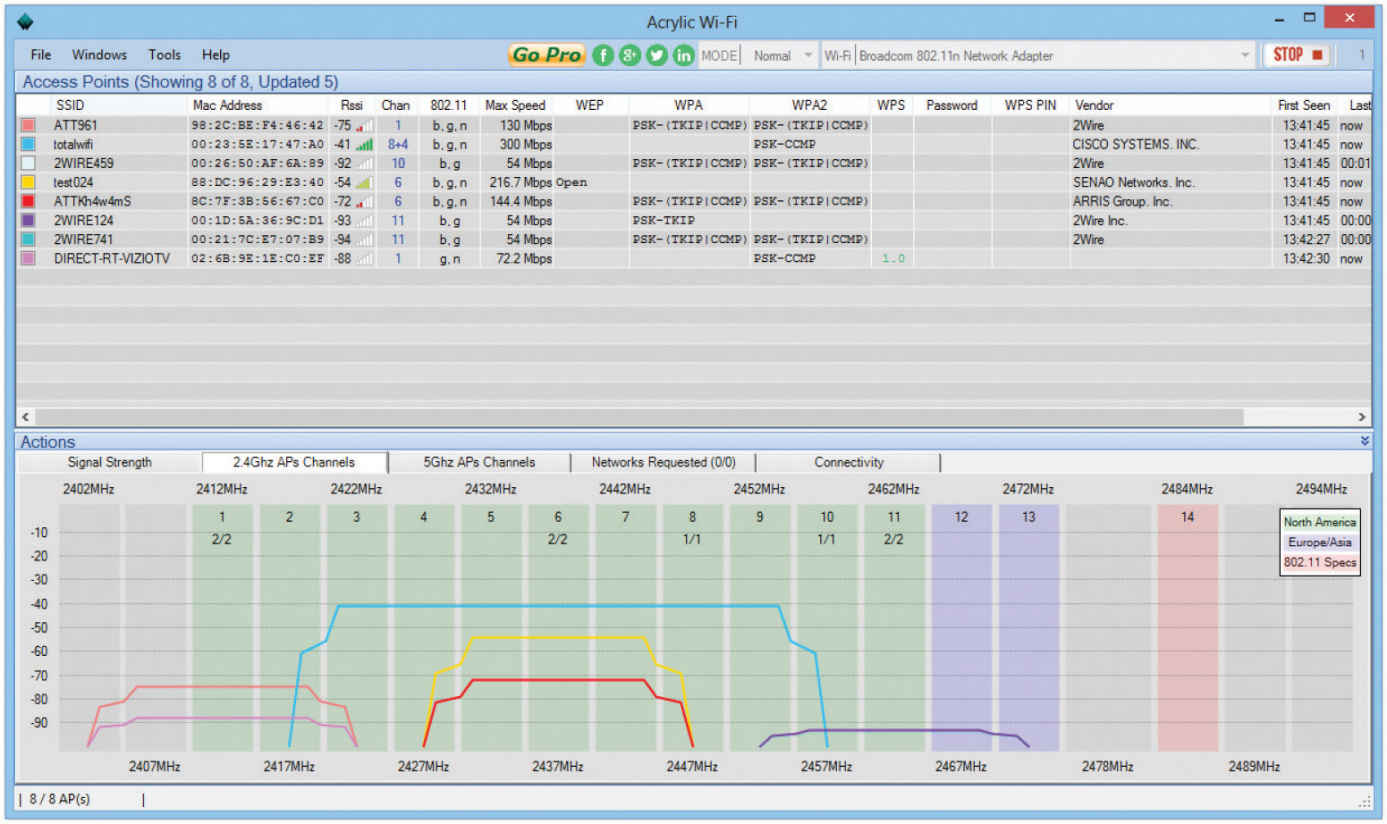Screen dimensions: 1387x824
Task: Click the Acrylic Wi-Fi app icon in title bar
Action: tap(26, 22)
